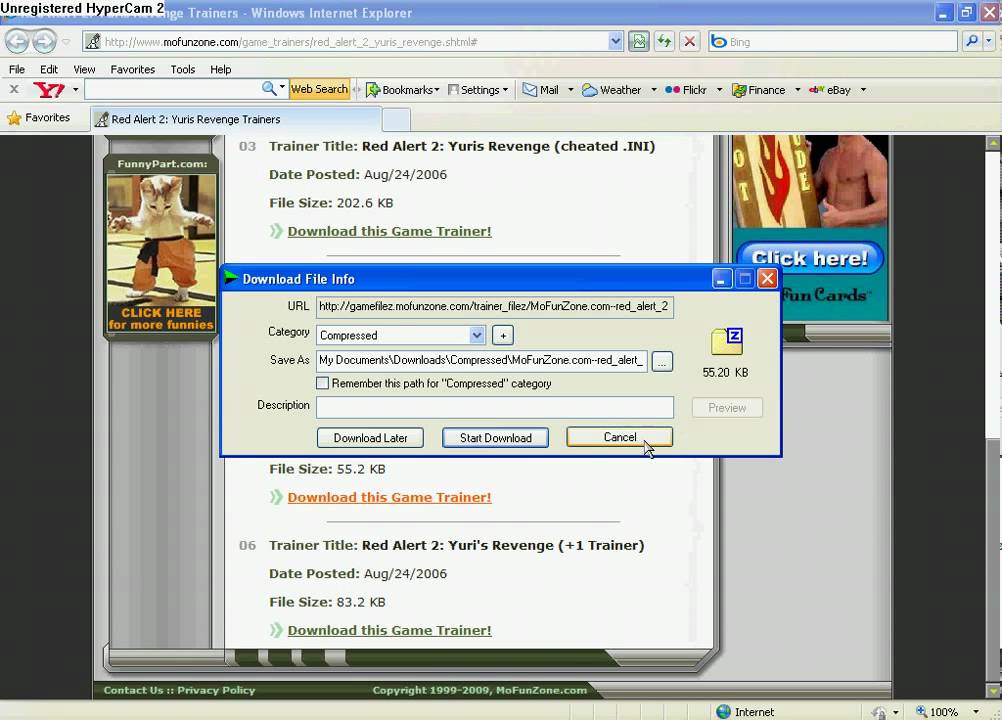The width and height of the screenshot is (1002, 720).
Task: Click the Preview button in the dialog
Action: [727, 408]
